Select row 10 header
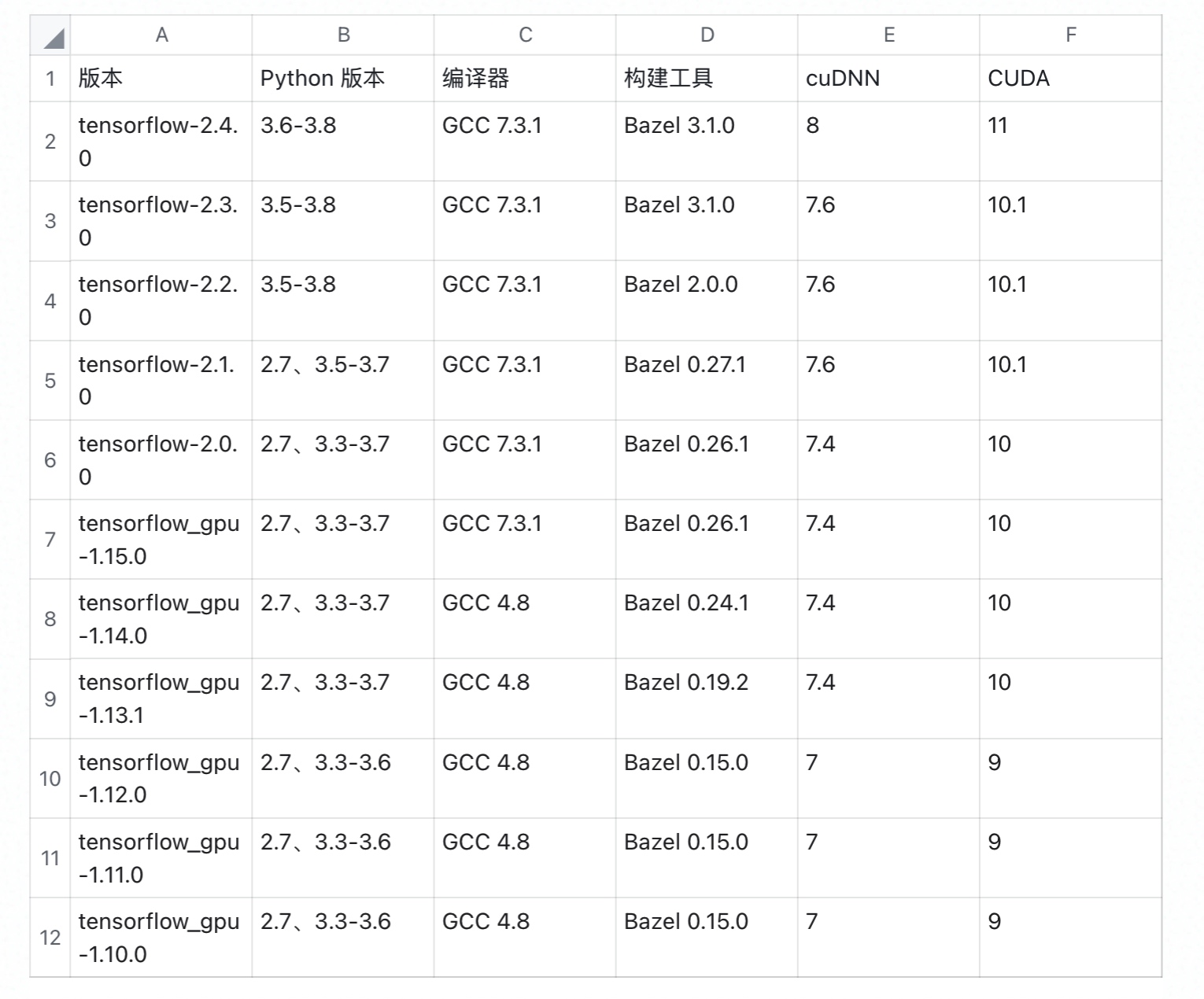1204x999 pixels. [x=50, y=779]
